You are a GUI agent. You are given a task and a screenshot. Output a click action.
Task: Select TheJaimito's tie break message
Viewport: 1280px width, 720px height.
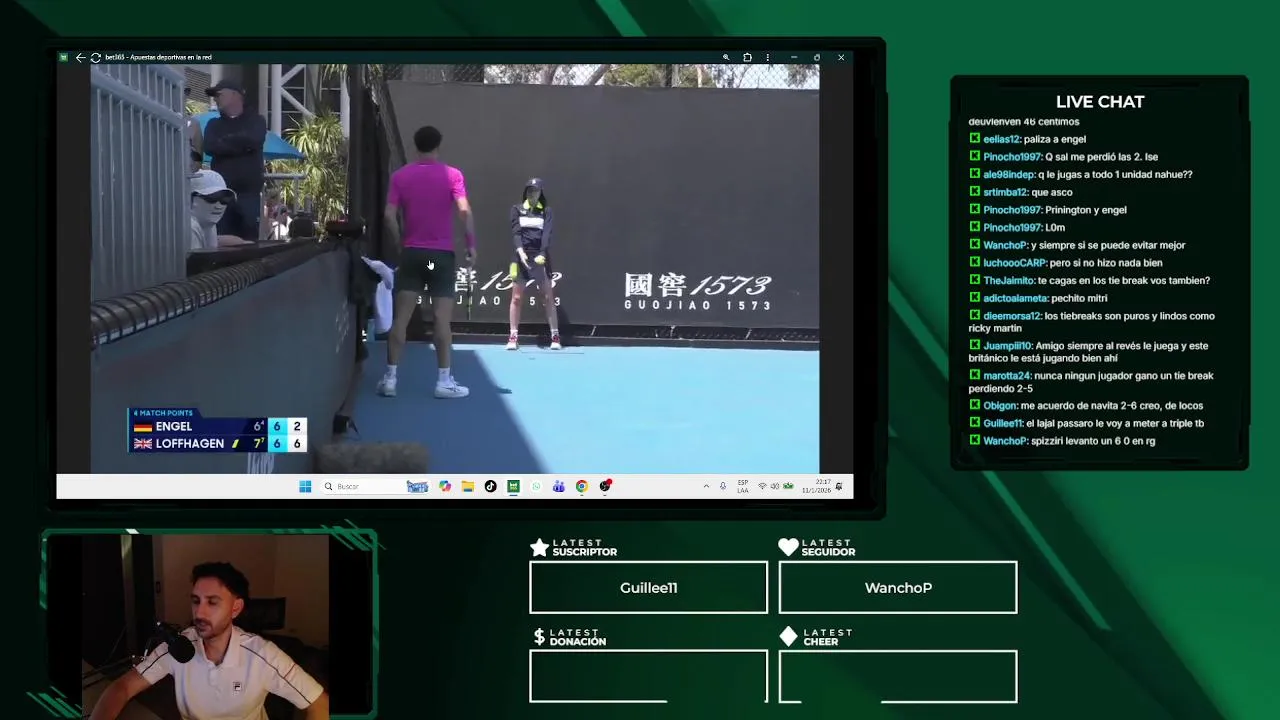pos(1090,280)
